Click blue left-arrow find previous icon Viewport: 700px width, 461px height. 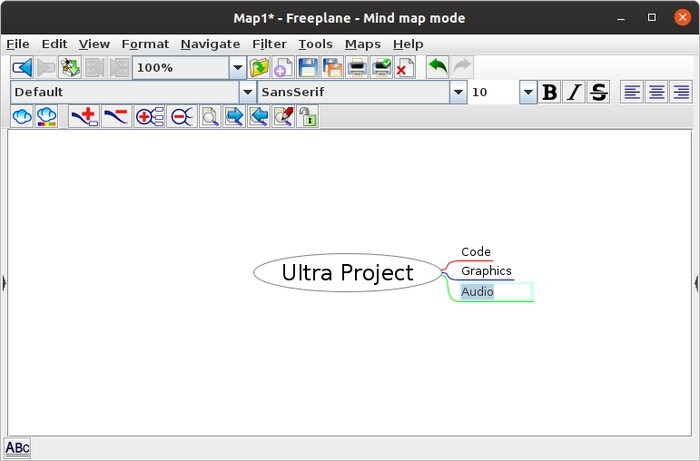pyautogui.click(x=258, y=116)
